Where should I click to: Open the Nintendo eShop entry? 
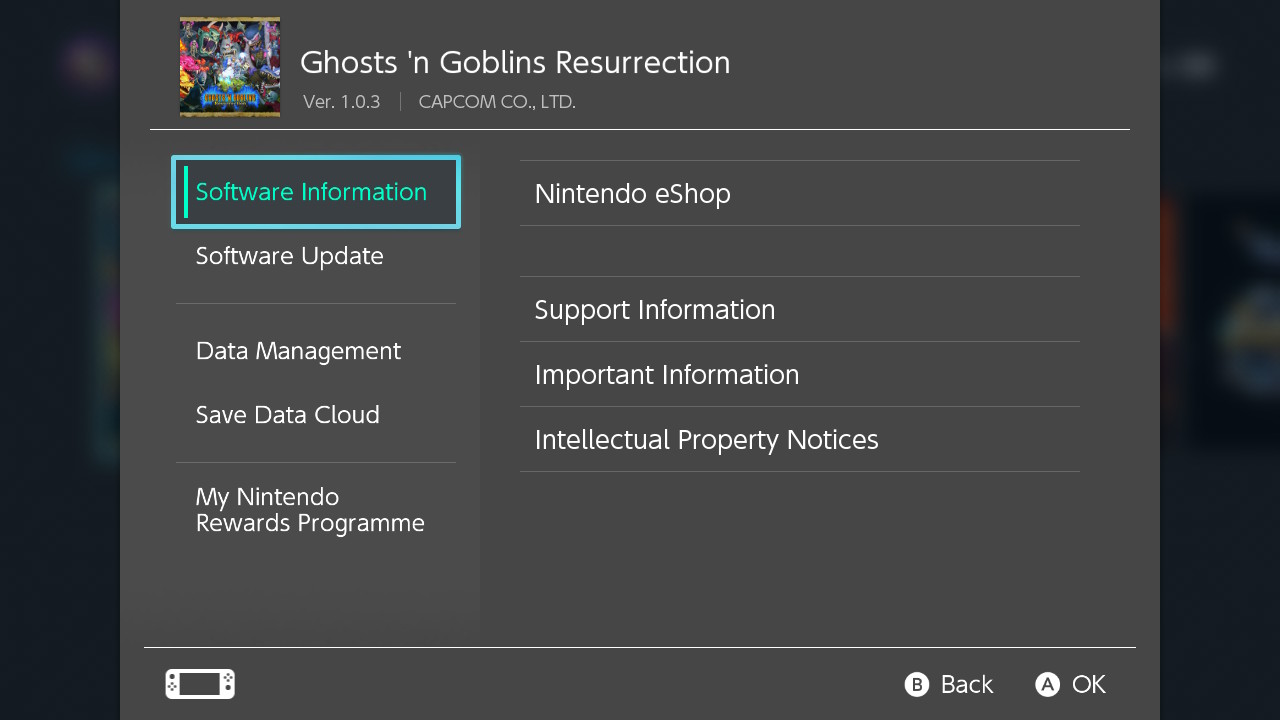click(800, 193)
